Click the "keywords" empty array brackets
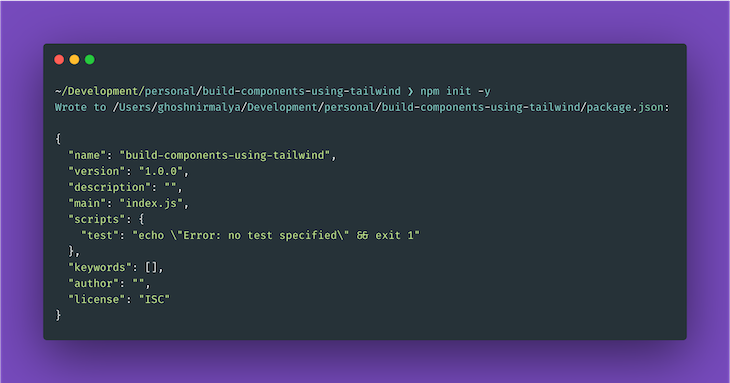This screenshot has width=730, height=383. (x=151, y=268)
